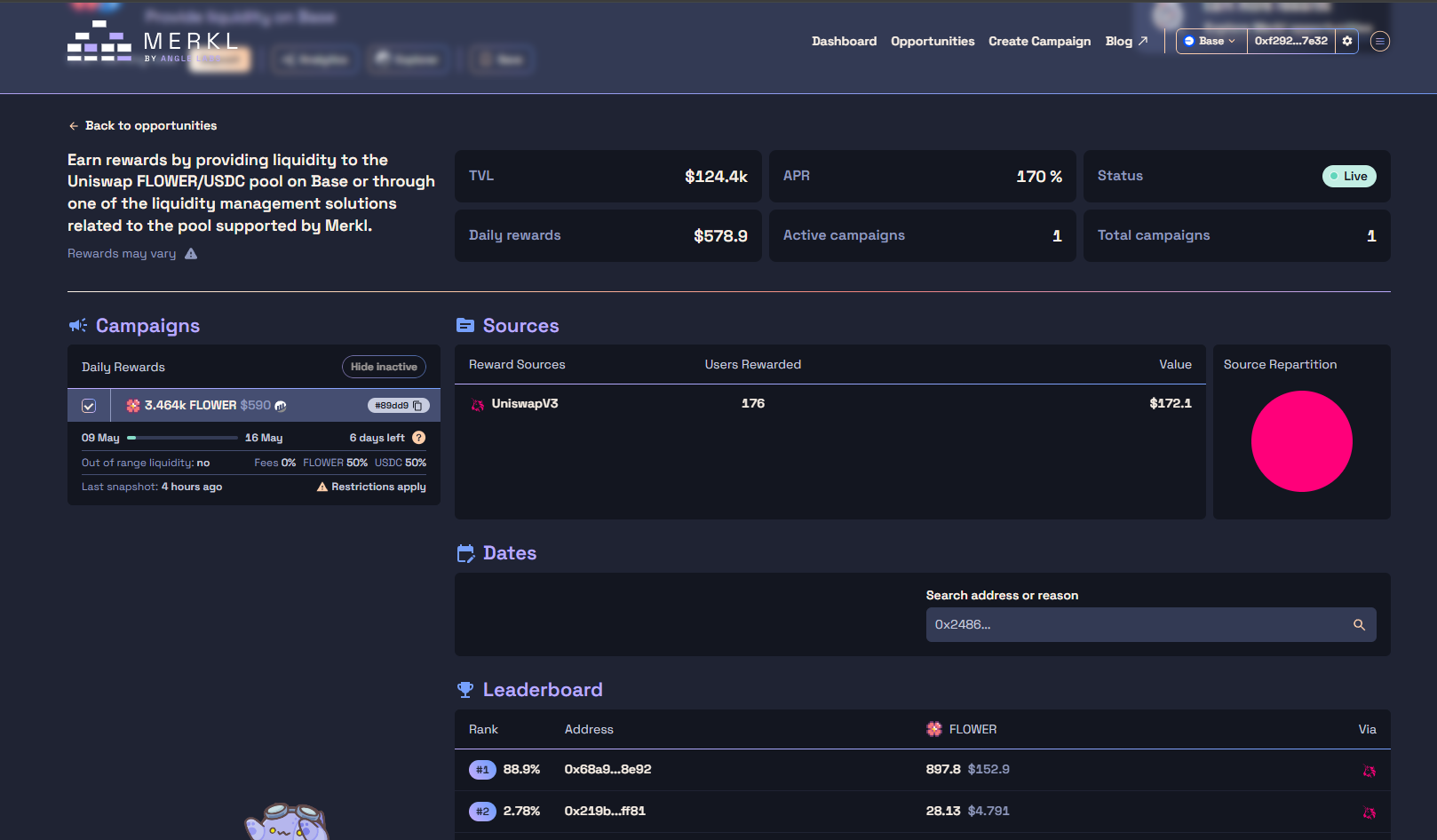
Task: Click the TVL value $124.4k
Action: point(716,176)
